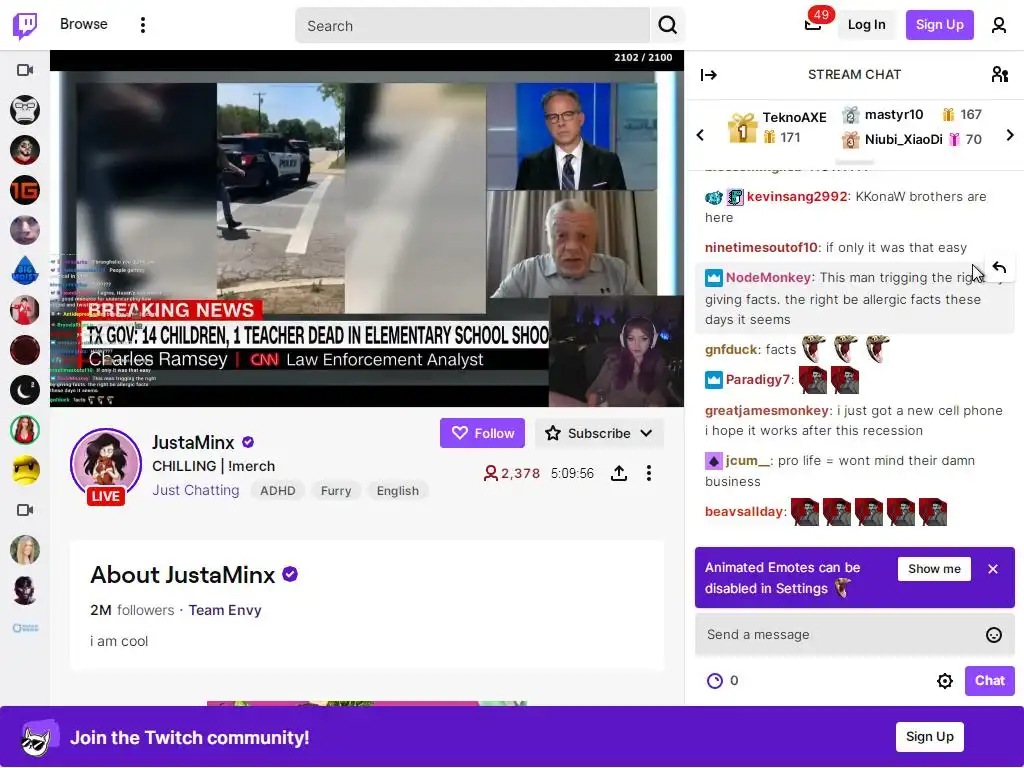
Task: Click the top Sign Up button
Action: [x=939, y=25]
